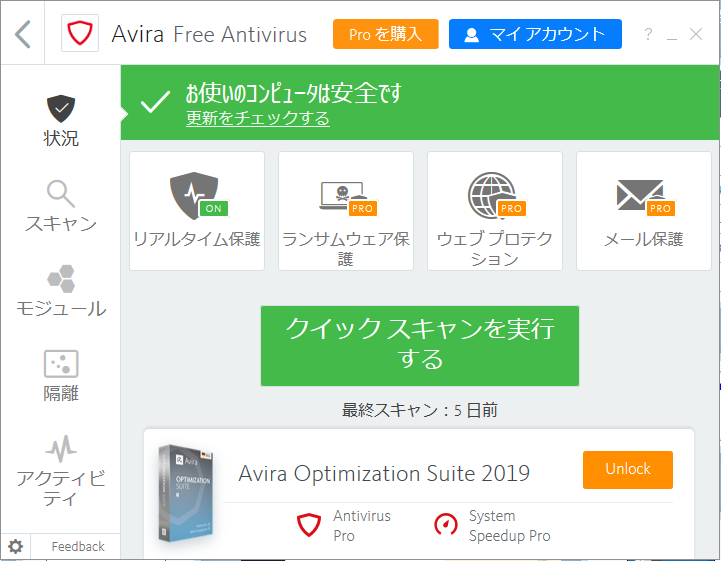
Task: Run the quick scan (クイック スキャンを実行する)
Action: [420, 345]
